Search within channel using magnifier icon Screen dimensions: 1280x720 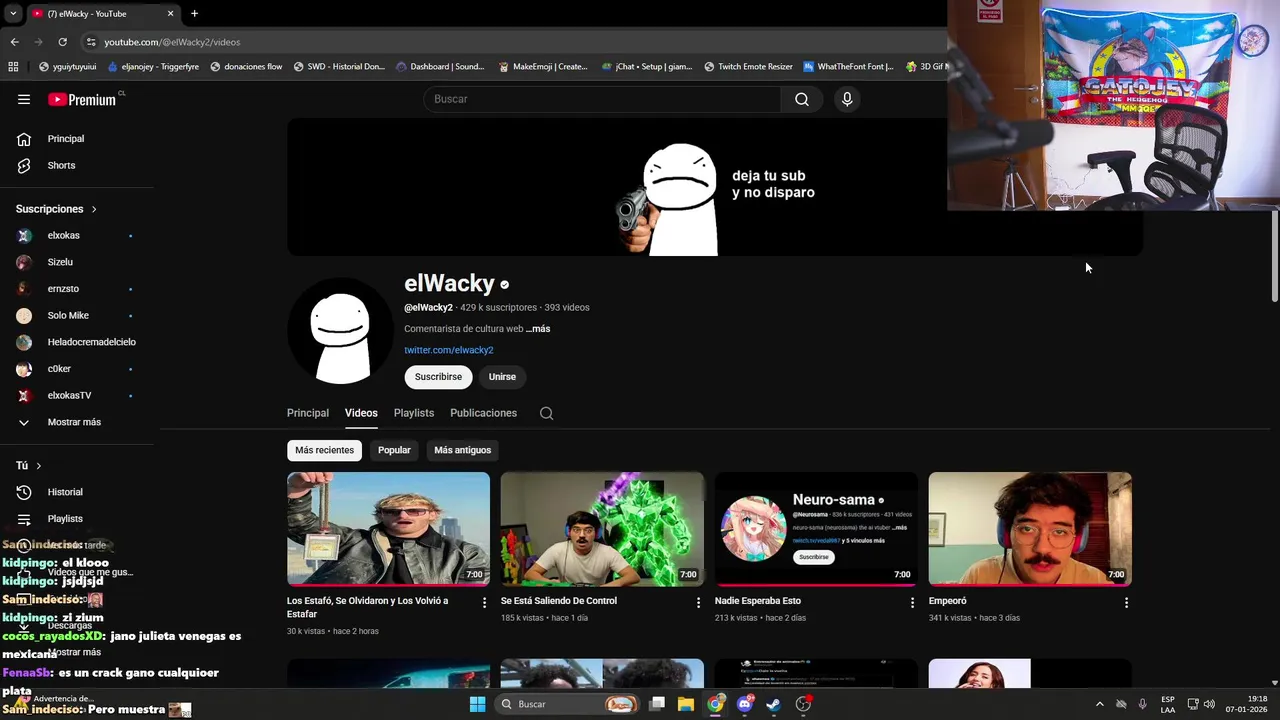[546, 413]
